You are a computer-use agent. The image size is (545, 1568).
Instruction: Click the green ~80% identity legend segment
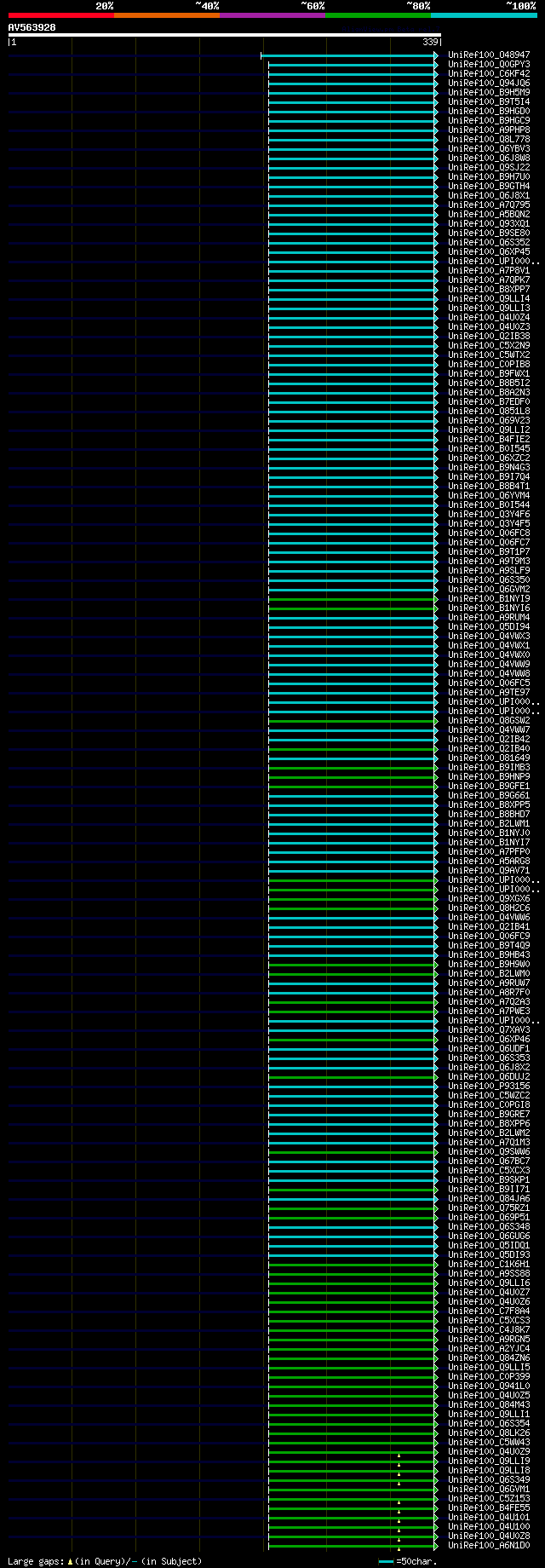click(378, 15)
